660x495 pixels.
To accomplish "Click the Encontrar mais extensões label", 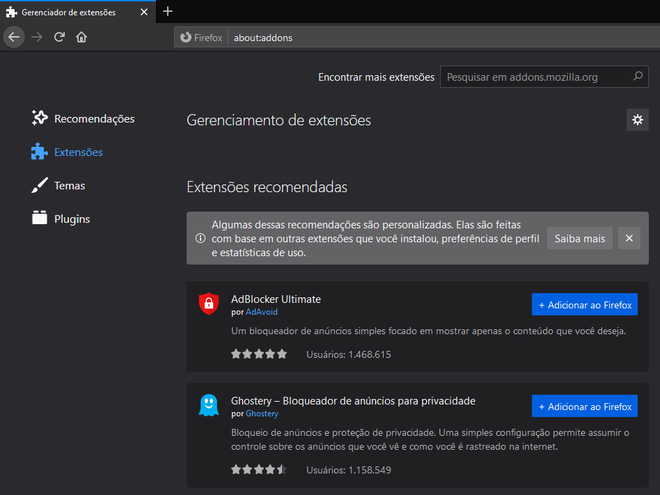I will [376, 77].
